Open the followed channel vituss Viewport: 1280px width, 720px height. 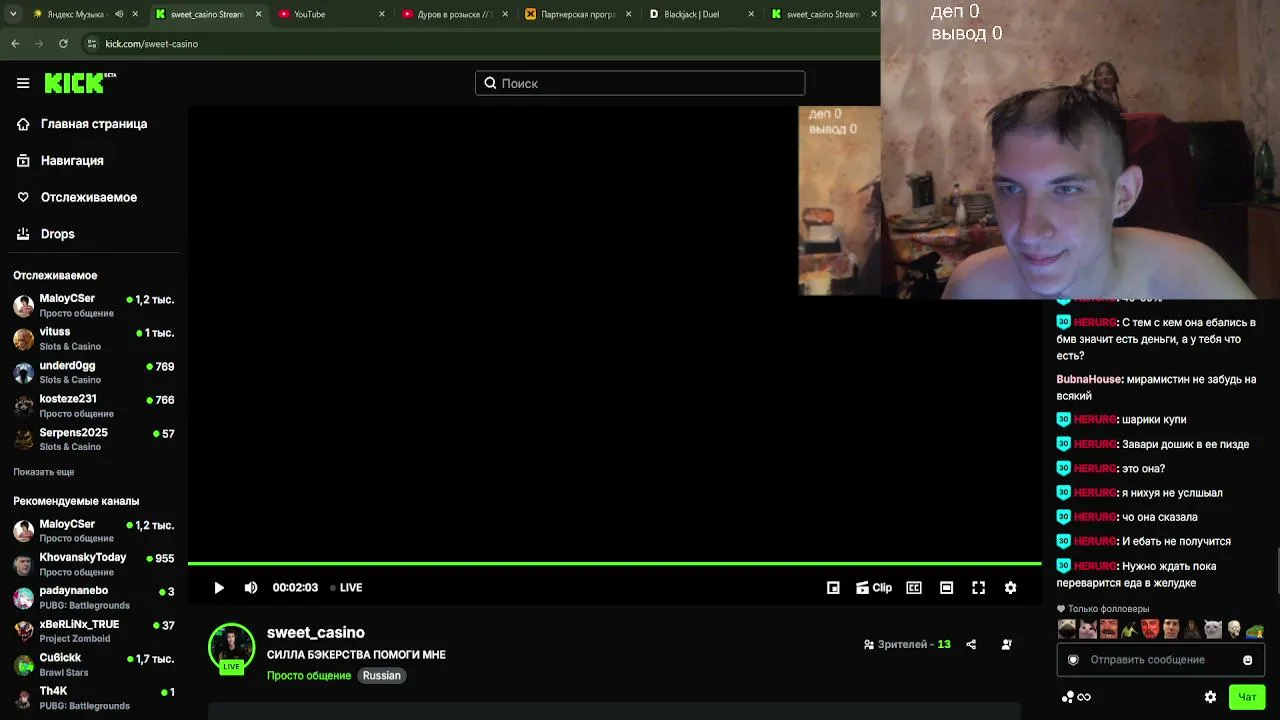click(93, 338)
